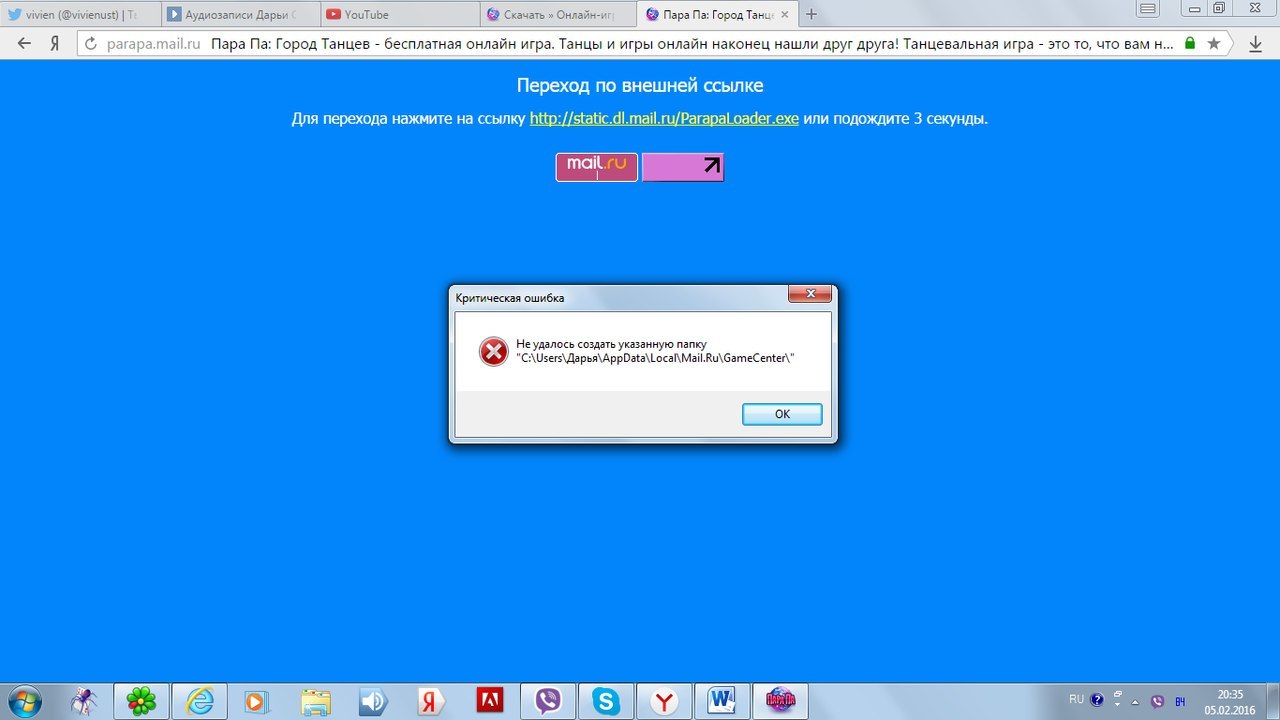Viewport: 1280px width, 720px height.
Task: Click the RU language indicator
Action: pos(1076,700)
